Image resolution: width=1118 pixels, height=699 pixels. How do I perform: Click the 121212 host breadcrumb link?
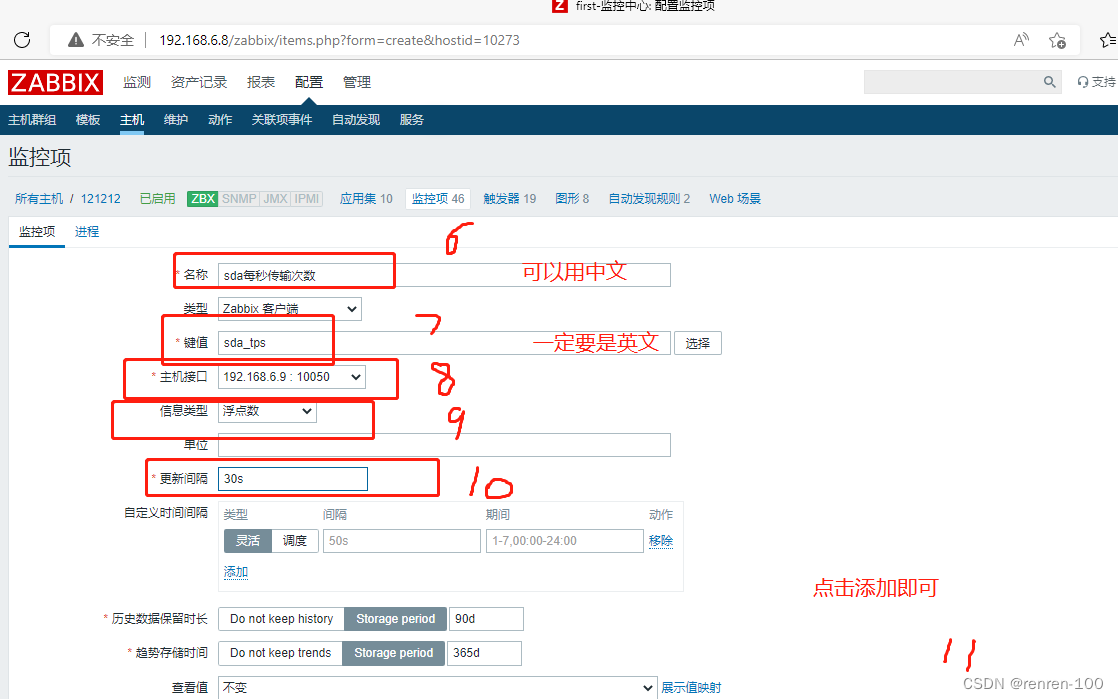[x=101, y=199]
